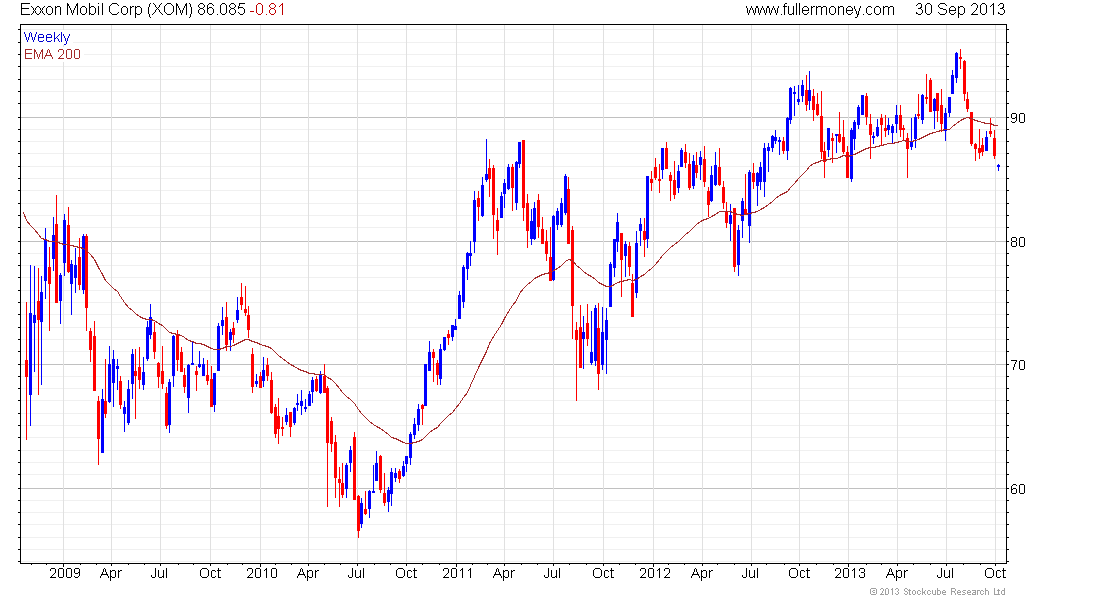Click the latest small blue candle at Oct 2013
1100x600 pixels.
998,167
